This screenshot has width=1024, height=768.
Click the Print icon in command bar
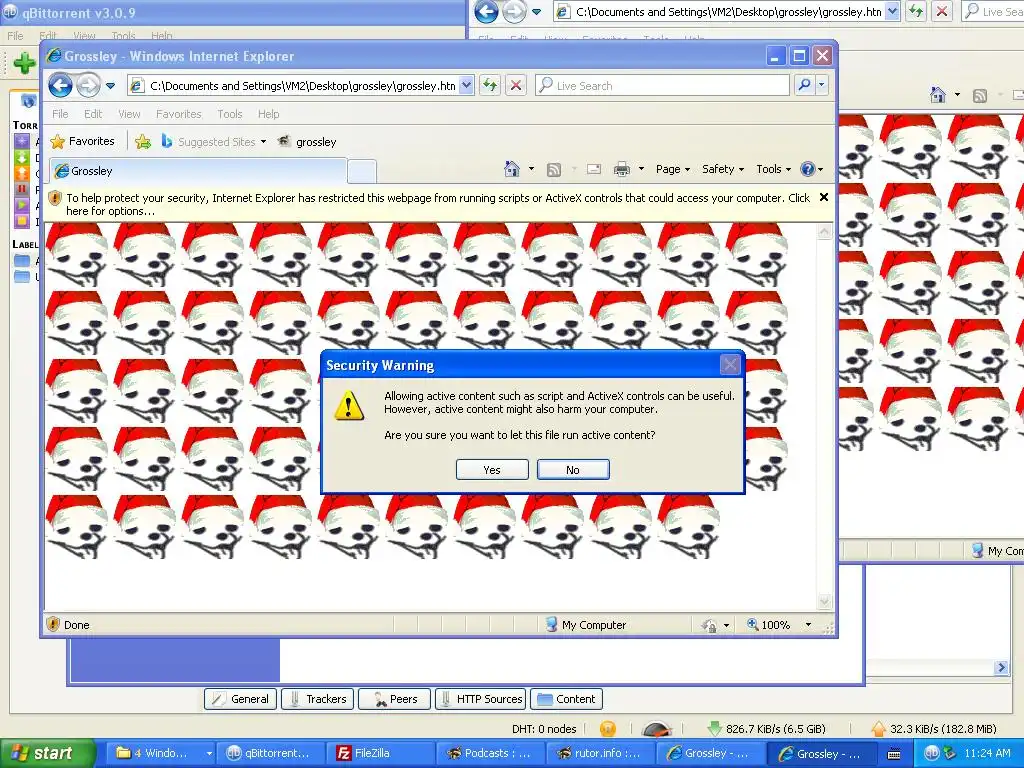(x=622, y=169)
